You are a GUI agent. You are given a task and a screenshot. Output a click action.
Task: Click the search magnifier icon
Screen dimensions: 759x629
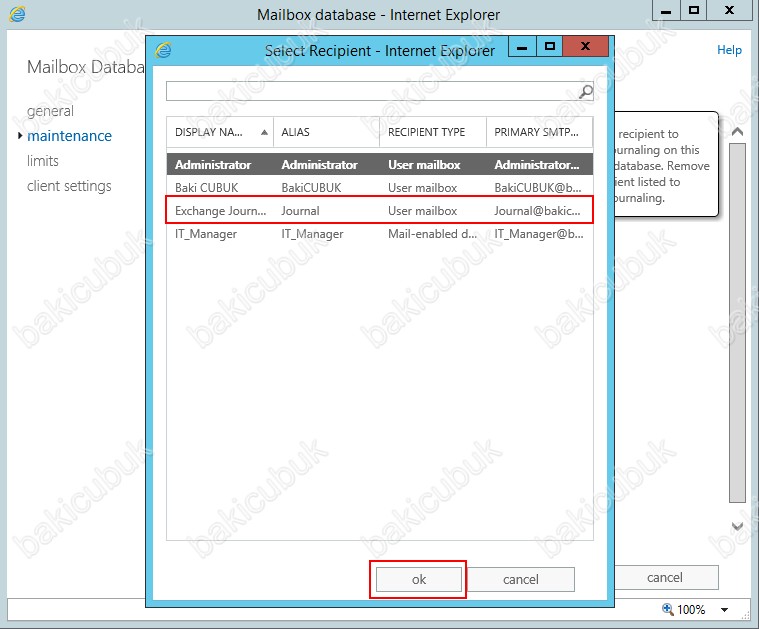(586, 92)
